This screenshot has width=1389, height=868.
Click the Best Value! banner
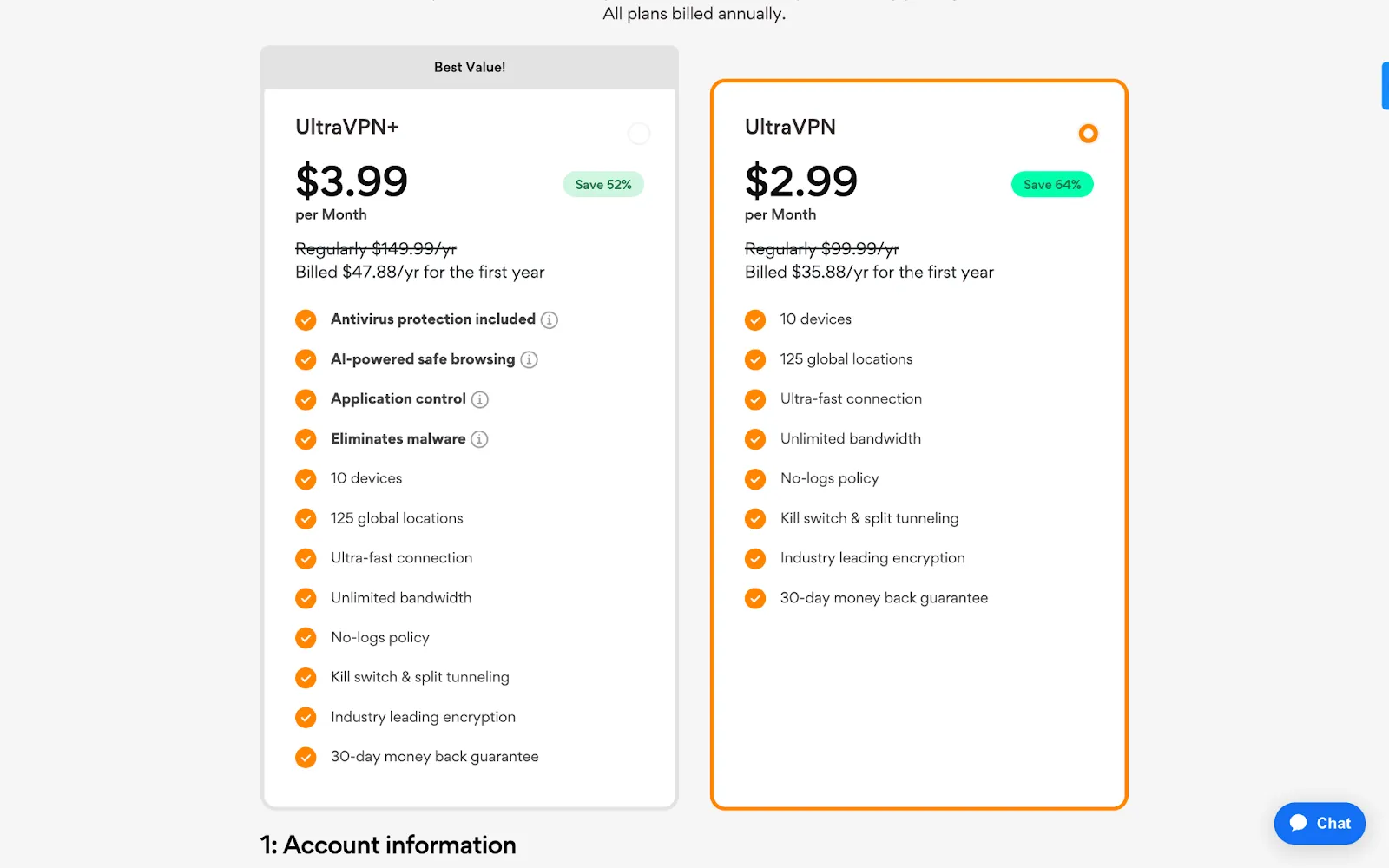(x=470, y=67)
